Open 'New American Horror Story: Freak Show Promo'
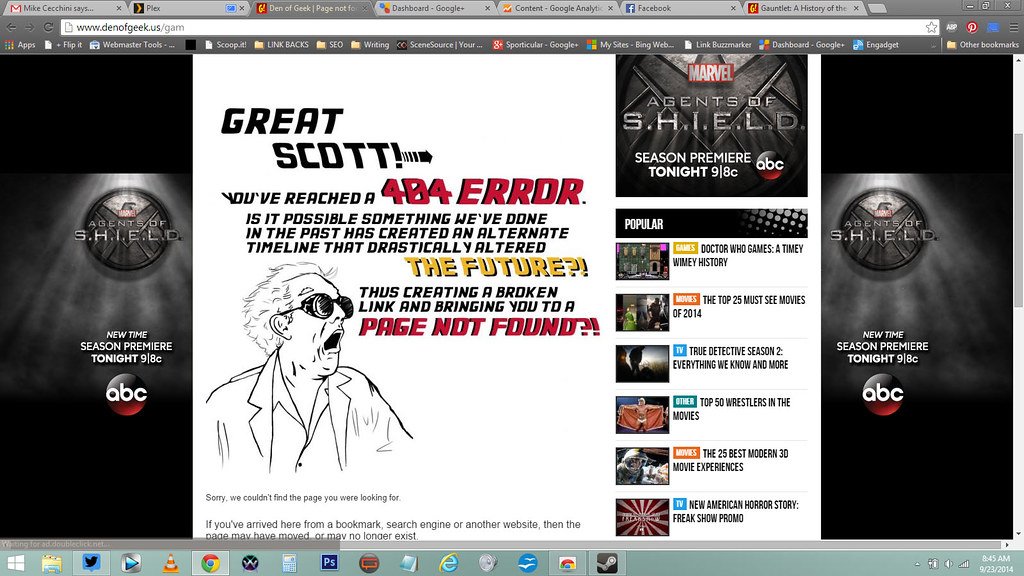 (736, 511)
